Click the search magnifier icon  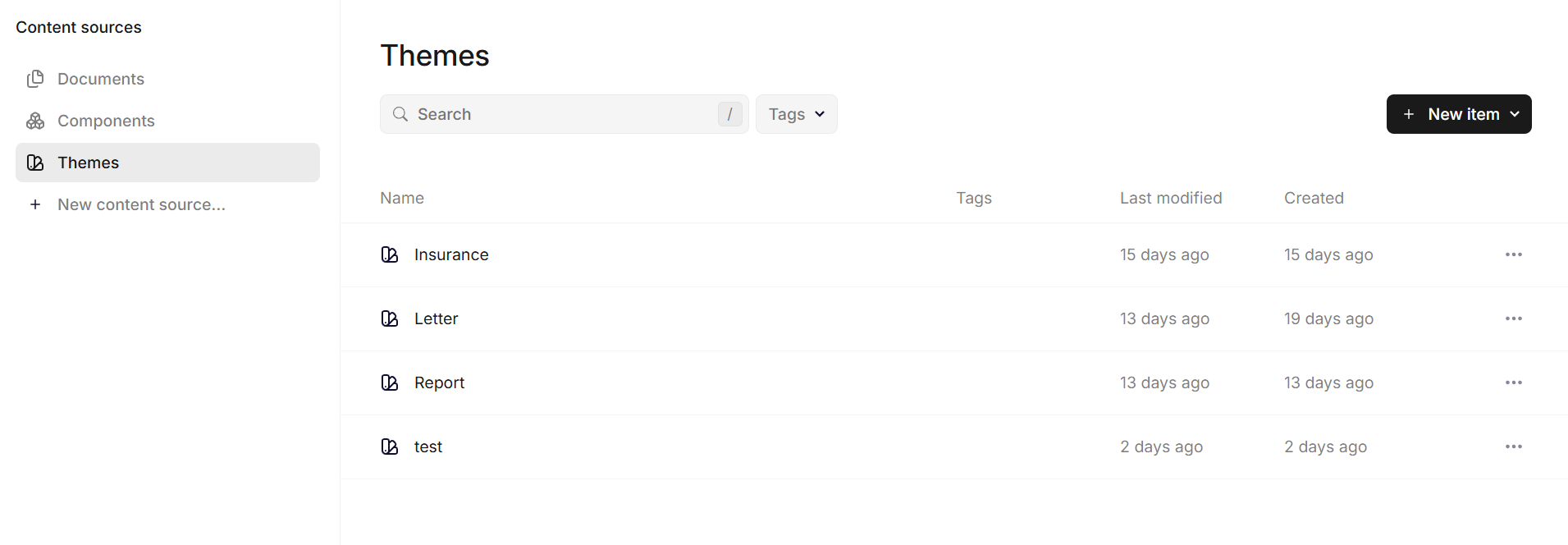pyautogui.click(x=400, y=114)
